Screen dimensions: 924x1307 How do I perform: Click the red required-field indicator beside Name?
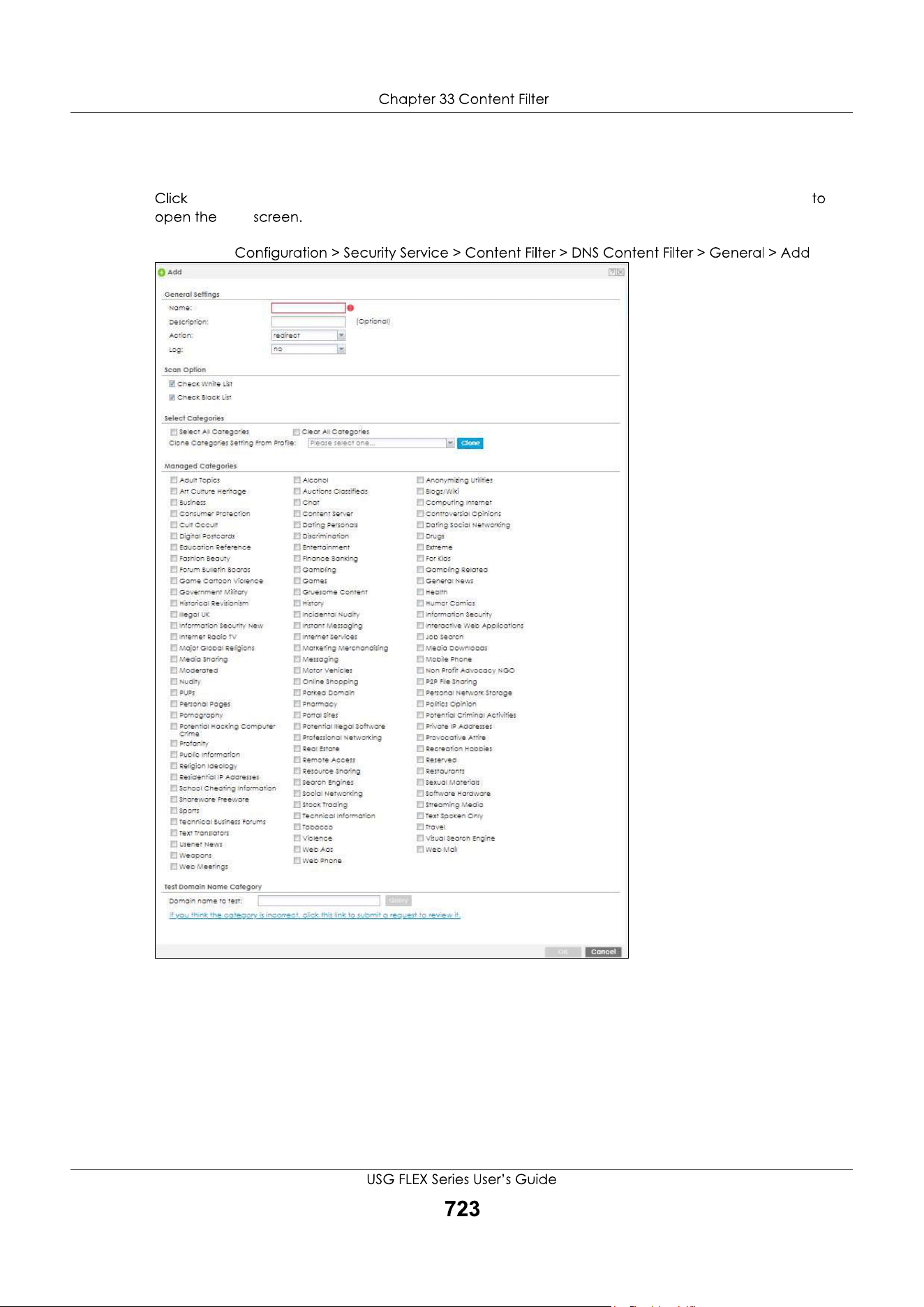coord(350,308)
